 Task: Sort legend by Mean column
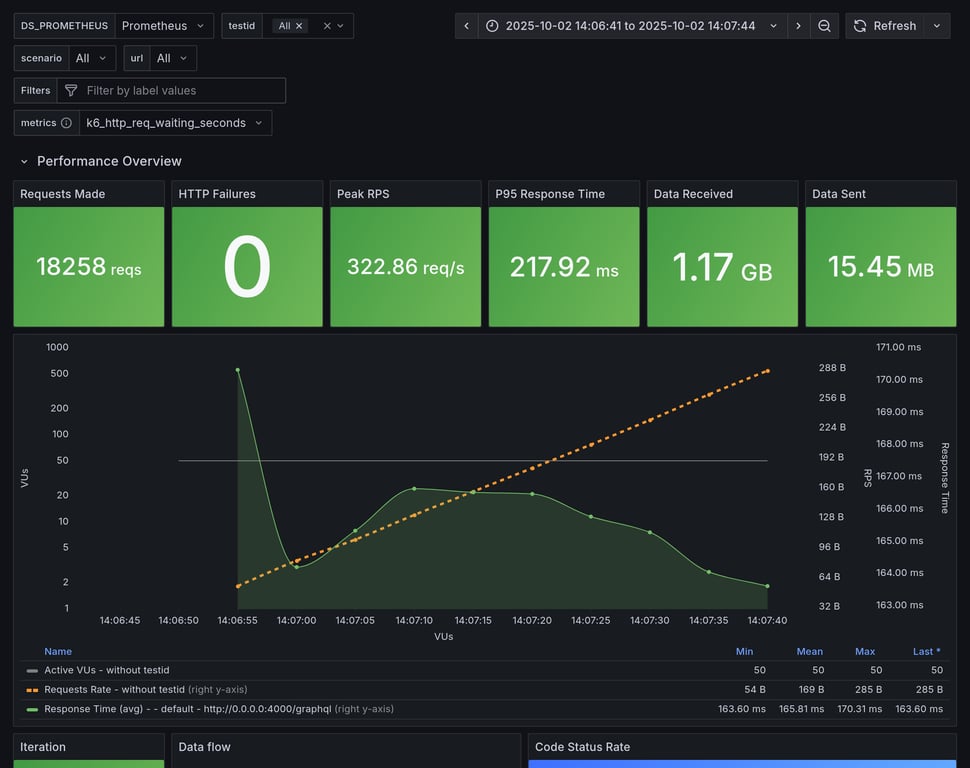809,651
